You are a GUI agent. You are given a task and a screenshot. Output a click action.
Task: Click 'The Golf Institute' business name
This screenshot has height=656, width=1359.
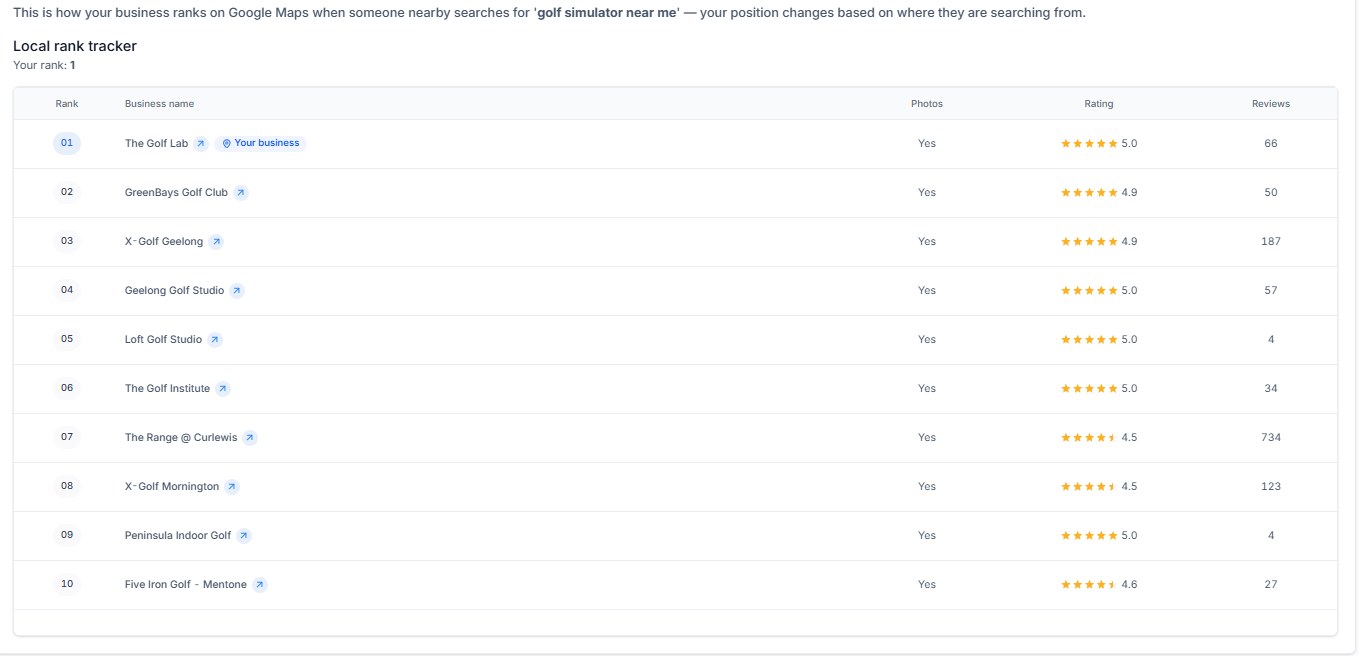(167, 388)
